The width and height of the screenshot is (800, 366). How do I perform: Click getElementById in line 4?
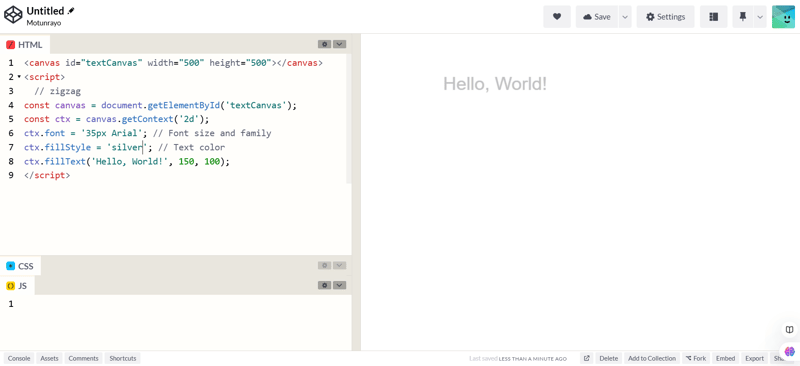[x=184, y=106]
